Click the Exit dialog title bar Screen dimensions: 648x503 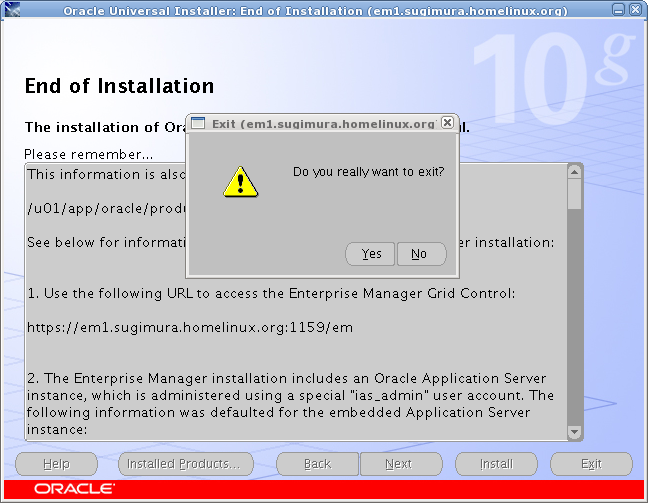tap(323, 123)
